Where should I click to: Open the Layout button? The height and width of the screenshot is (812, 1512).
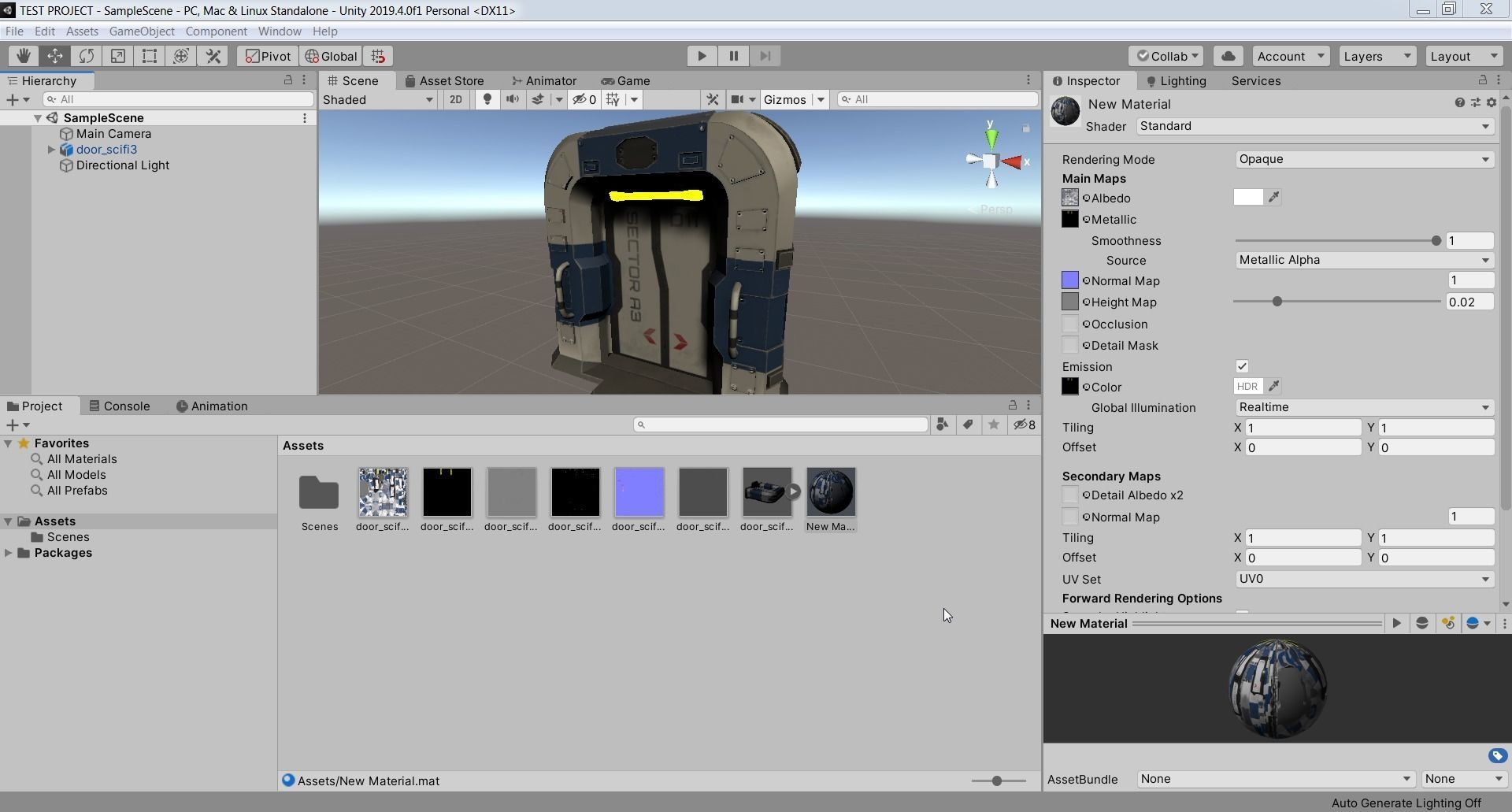coord(1462,56)
